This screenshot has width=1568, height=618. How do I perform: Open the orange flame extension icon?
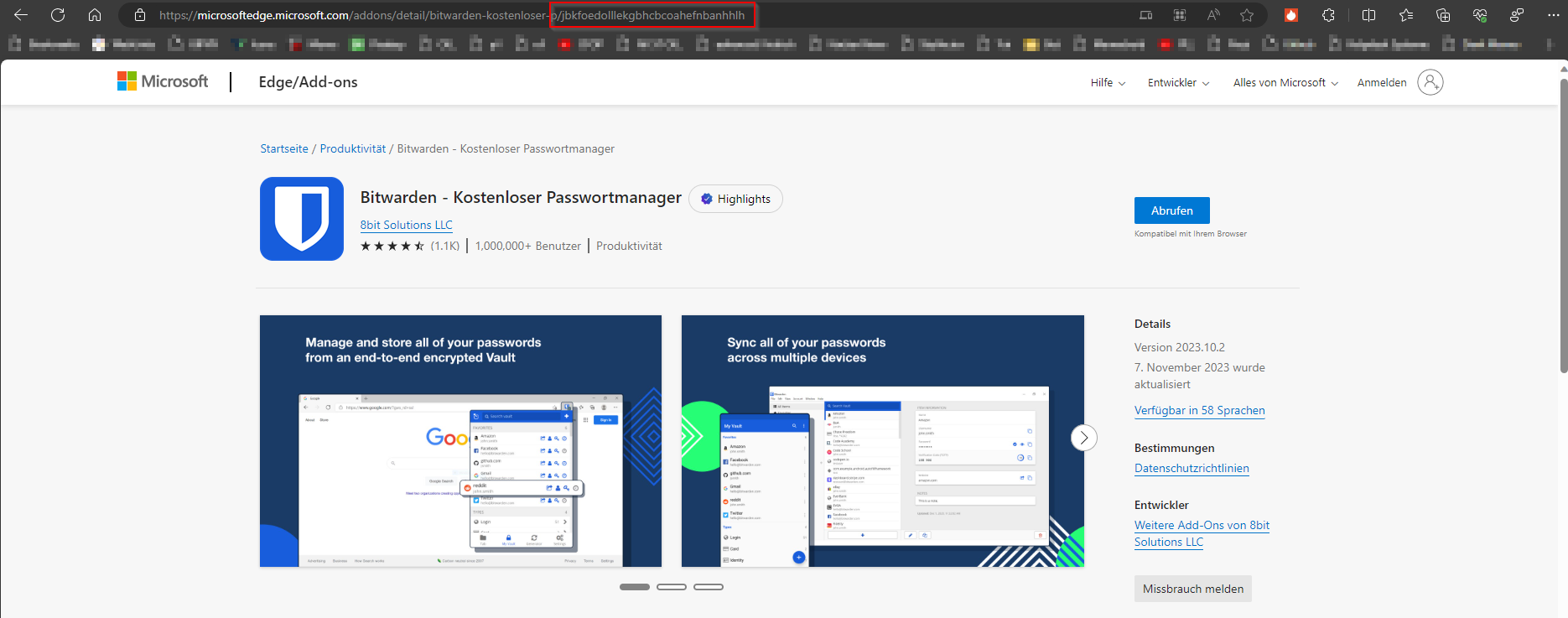pyautogui.click(x=1291, y=15)
